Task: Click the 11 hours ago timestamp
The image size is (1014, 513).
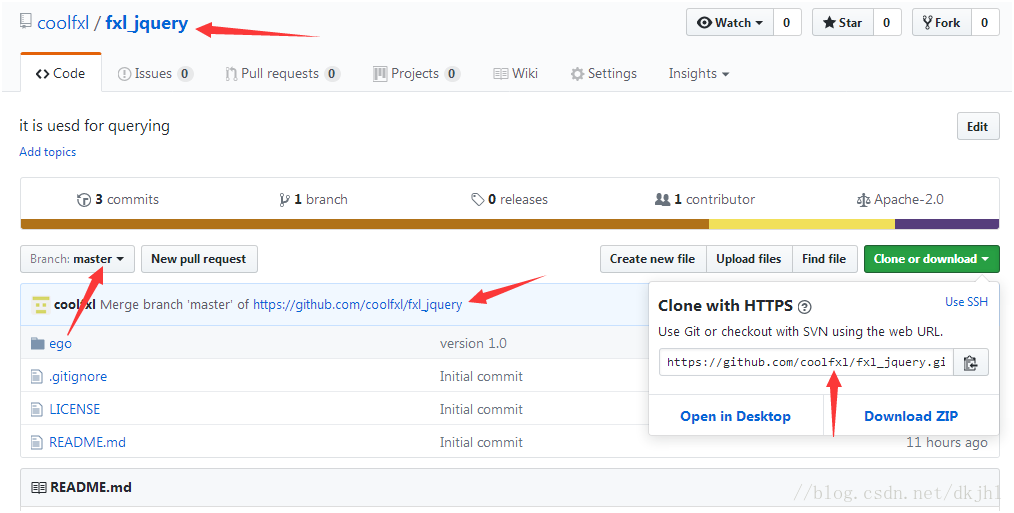Action: (x=947, y=443)
